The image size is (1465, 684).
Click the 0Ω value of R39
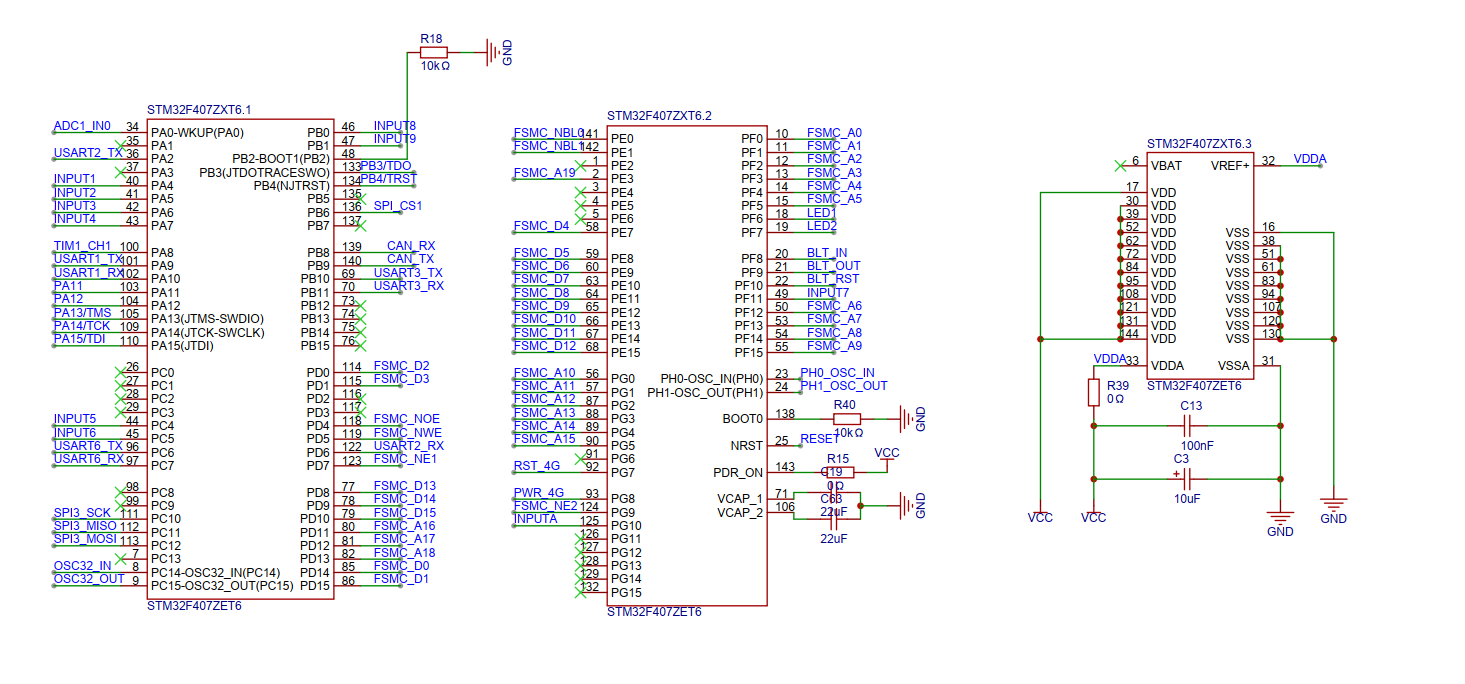click(1116, 399)
